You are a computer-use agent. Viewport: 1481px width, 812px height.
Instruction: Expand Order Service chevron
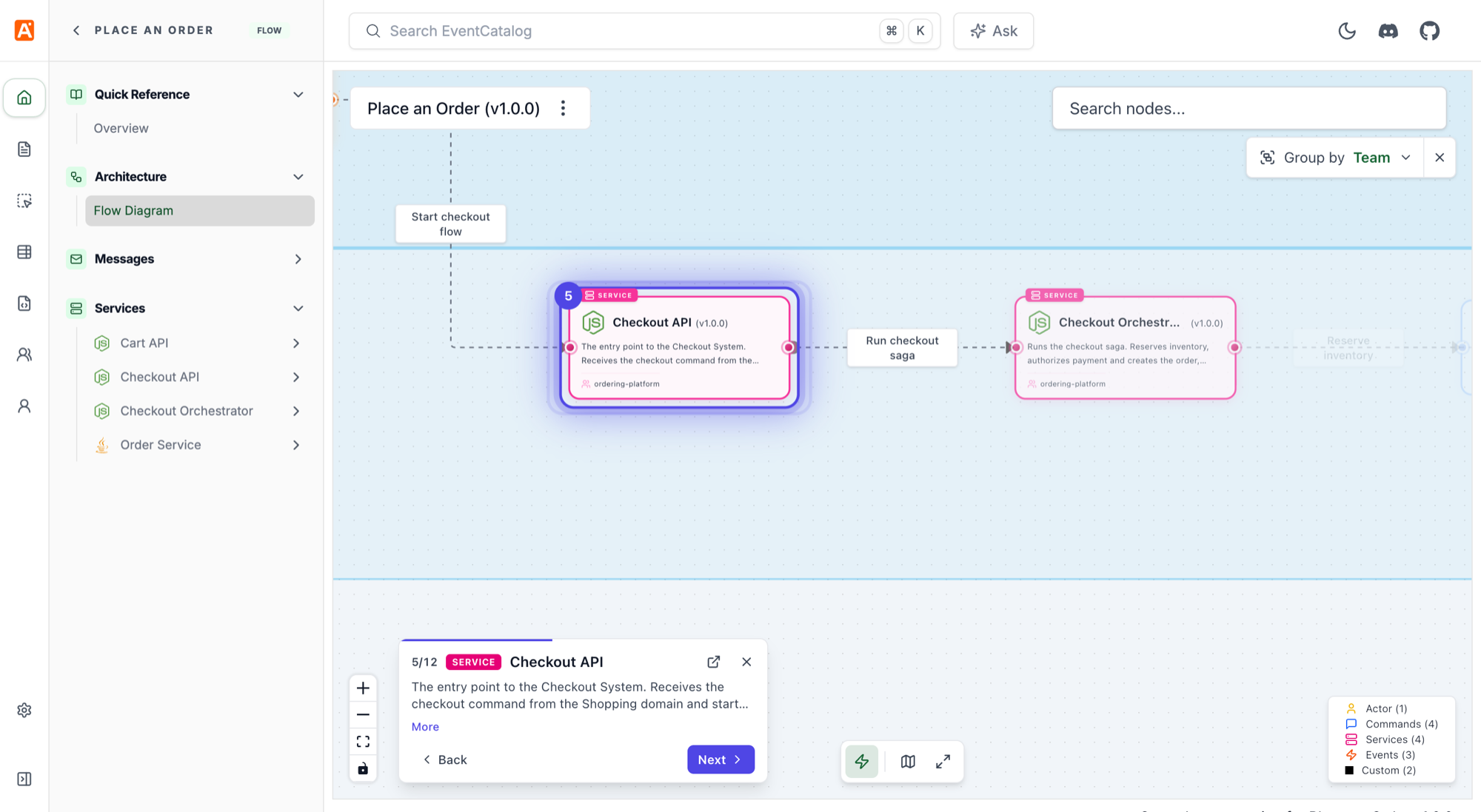pyautogui.click(x=296, y=446)
